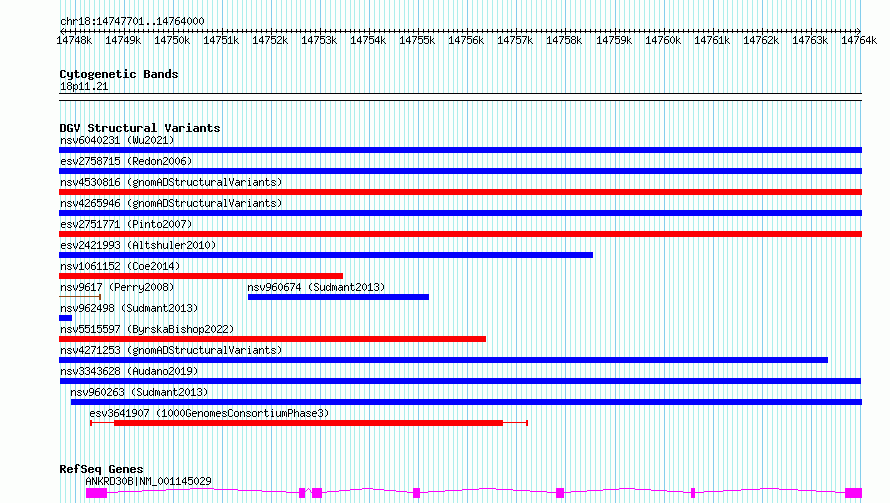Viewport: 890px width, 503px height.
Task: Open nsv4271253 (gnomADStructuralVariants) label
Action: pos(171,350)
